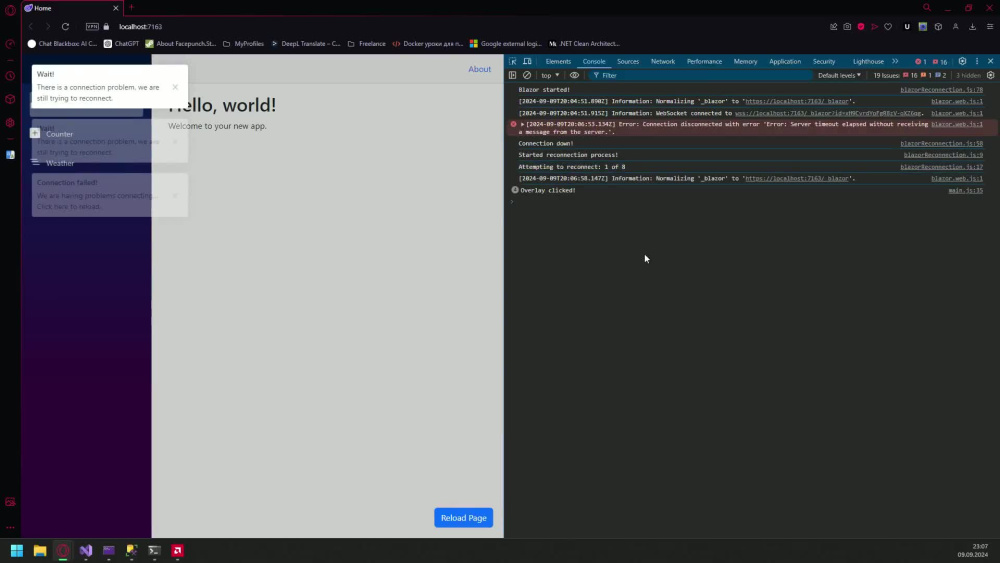Open the Counter navigation item

tap(59, 134)
